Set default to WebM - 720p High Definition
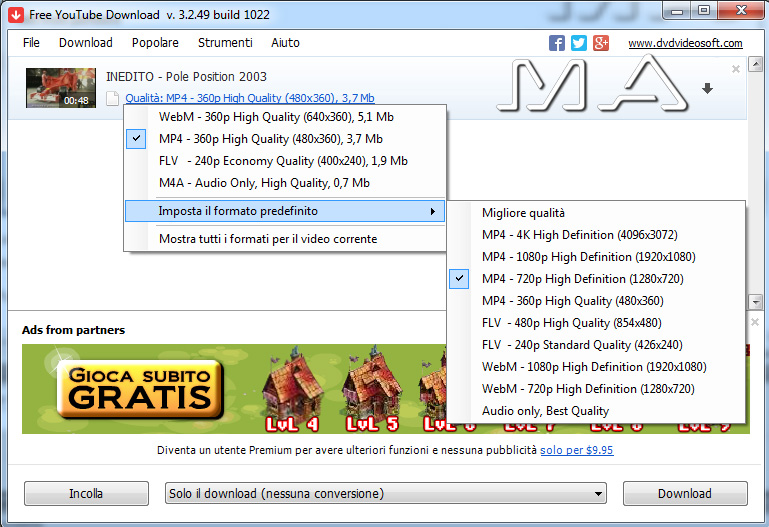The image size is (769, 527). point(596,389)
